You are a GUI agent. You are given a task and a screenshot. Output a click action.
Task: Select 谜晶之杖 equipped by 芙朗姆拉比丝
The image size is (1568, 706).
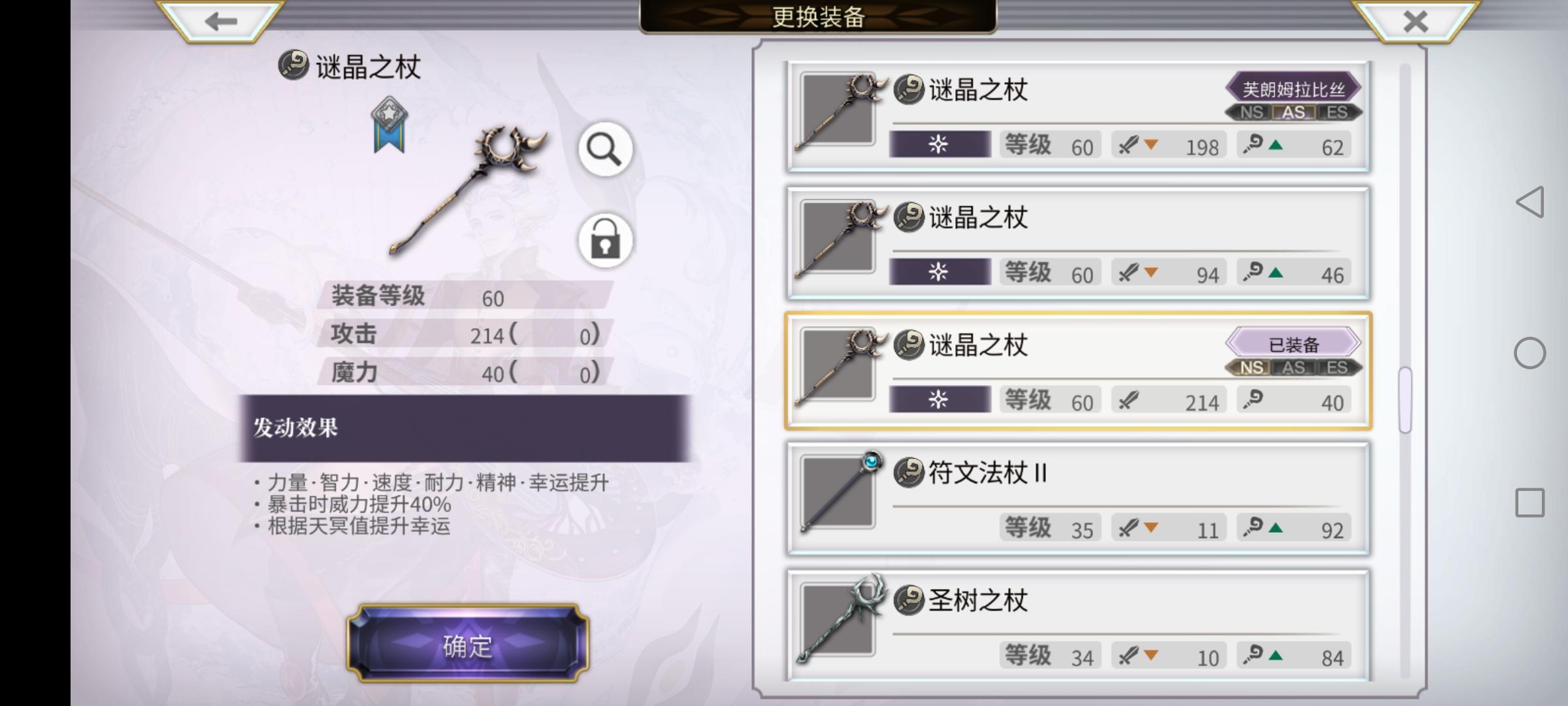(x=1078, y=116)
